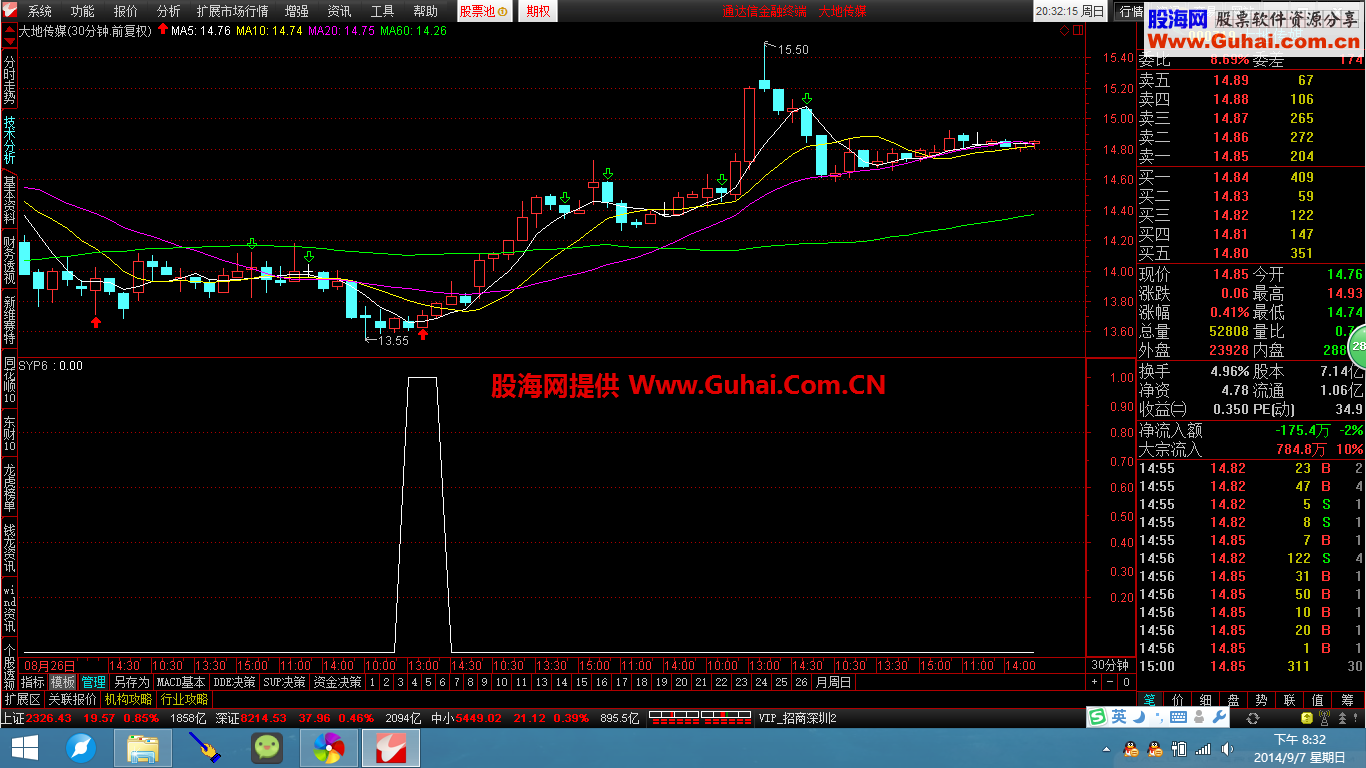Click the 股票池 button

[484, 12]
